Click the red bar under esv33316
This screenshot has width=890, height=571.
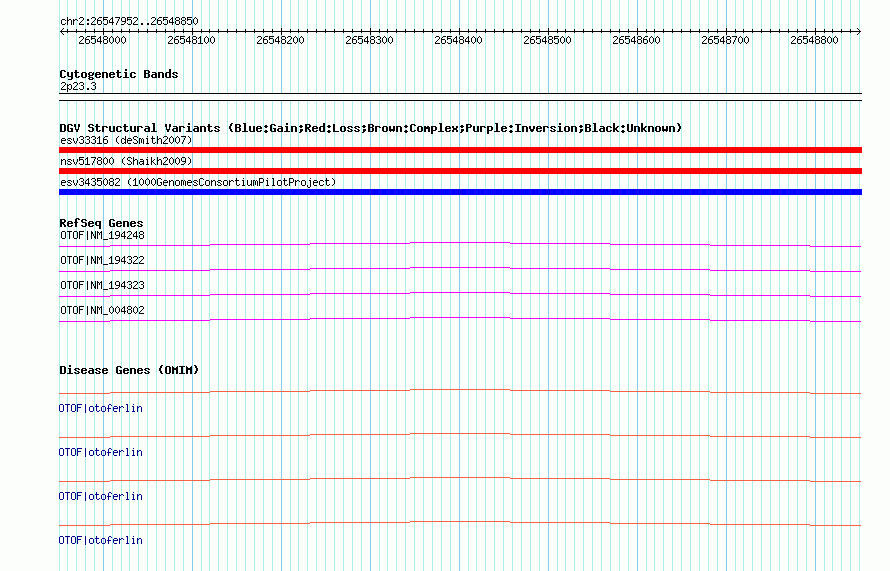click(x=460, y=150)
